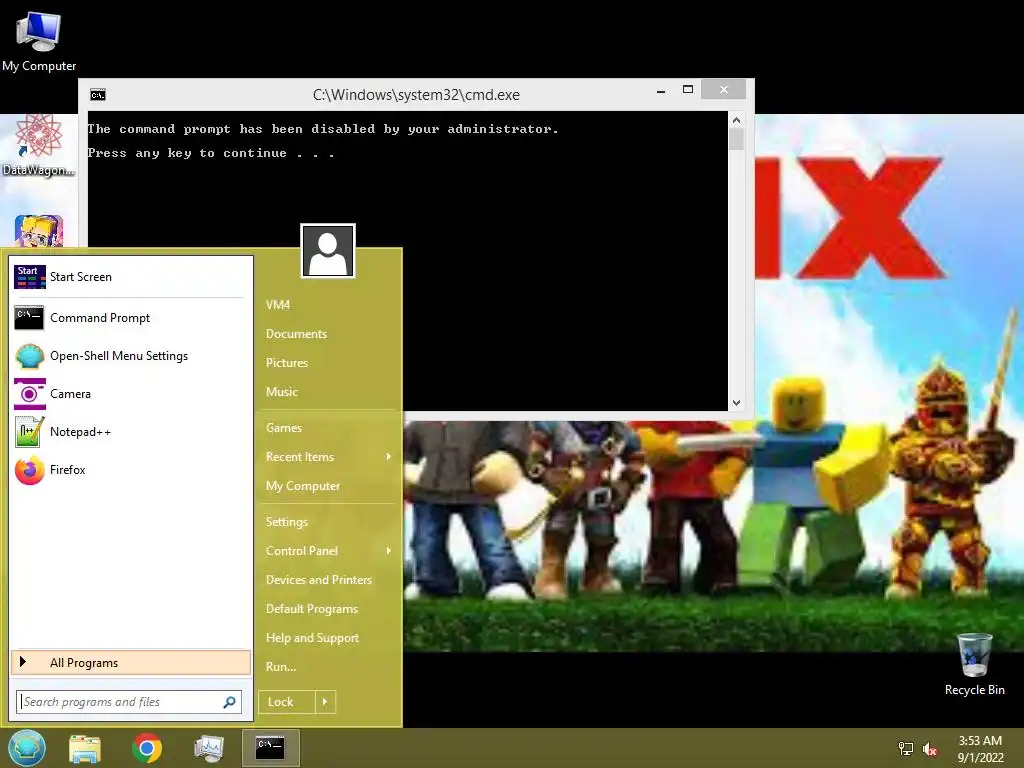Open Open-Shell Menu Settings
Image resolution: width=1024 pixels, height=768 pixels.
[131, 356]
